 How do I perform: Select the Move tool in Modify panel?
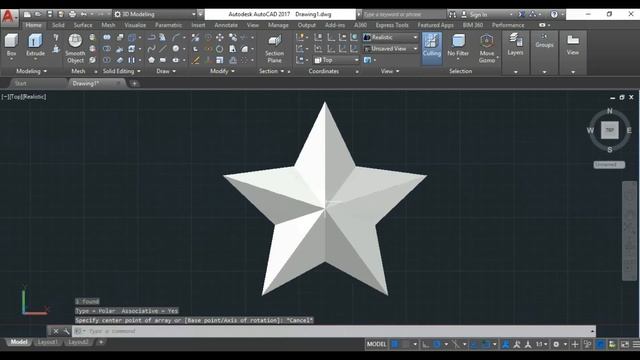(x=220, y=38)
